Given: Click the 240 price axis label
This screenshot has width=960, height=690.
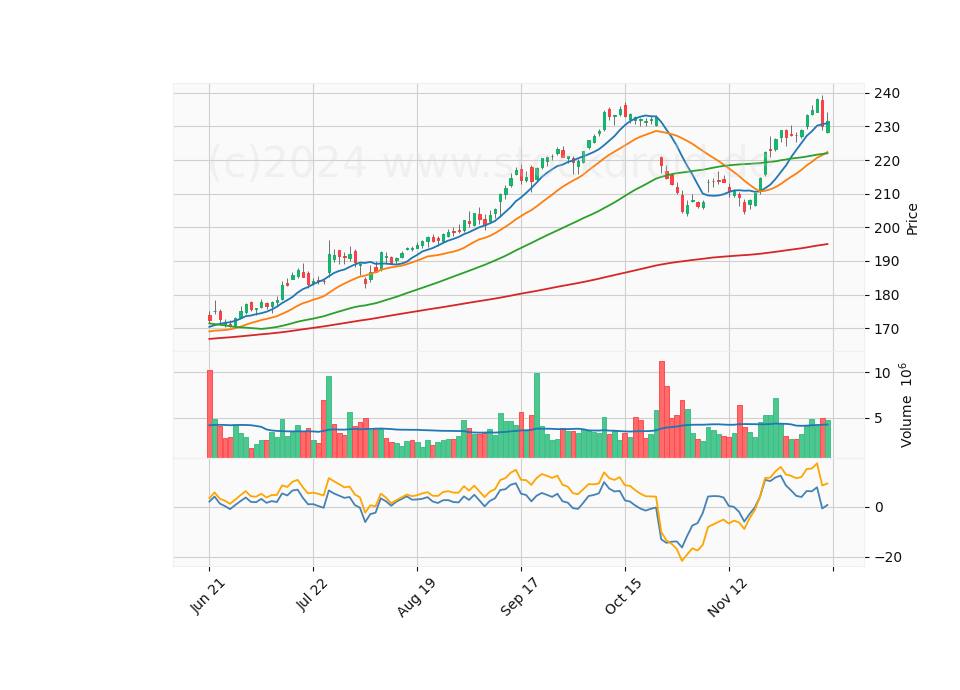Looking at the screenshot, I should (x=887, y=94).
